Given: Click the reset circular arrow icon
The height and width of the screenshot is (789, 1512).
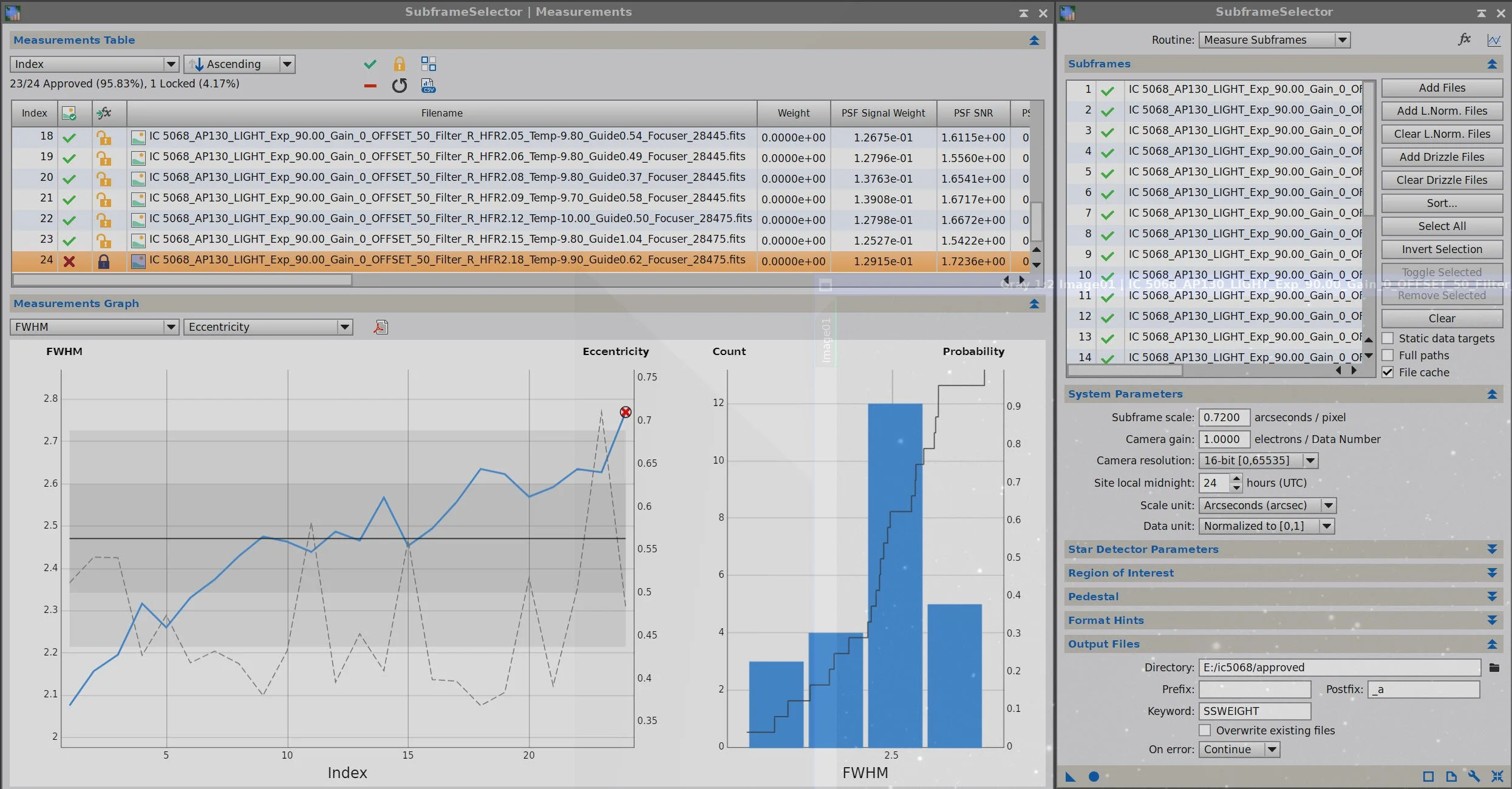Looking at the screenshot, I should coord(399,86).
